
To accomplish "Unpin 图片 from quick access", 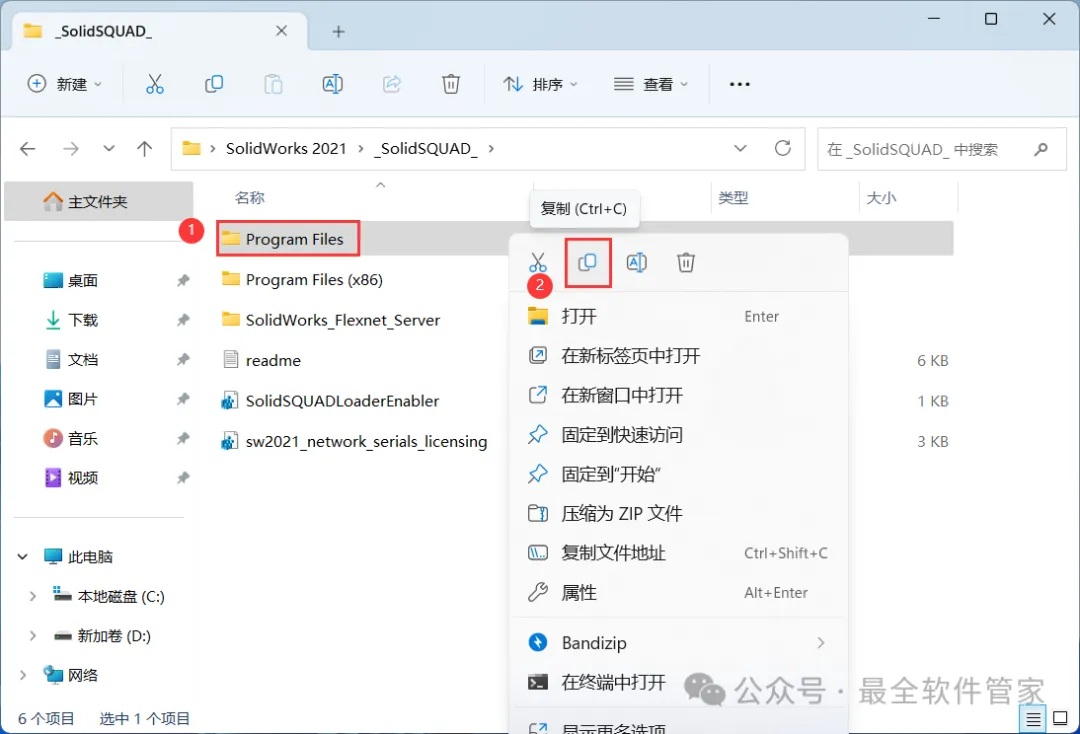I will click(x=183, y=399).
